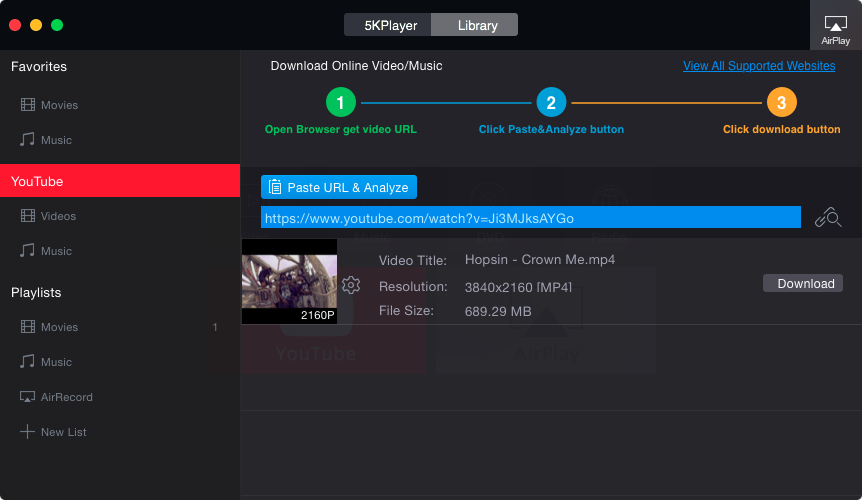
Task: Select the film icon beside YouTube Videos
Action: pyautogui.click(x=27, y=215)
